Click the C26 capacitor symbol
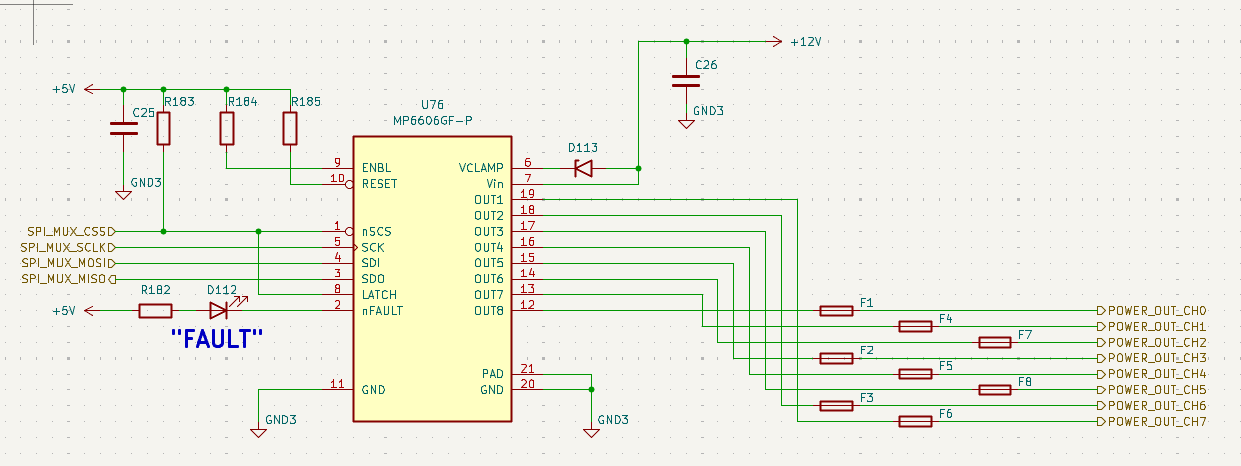 686,80
